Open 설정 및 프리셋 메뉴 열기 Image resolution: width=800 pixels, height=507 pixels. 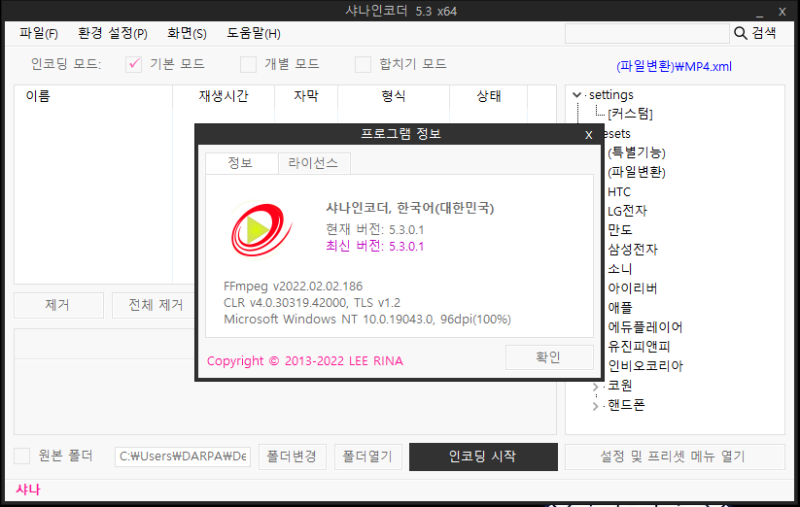(x=674, y=457)
